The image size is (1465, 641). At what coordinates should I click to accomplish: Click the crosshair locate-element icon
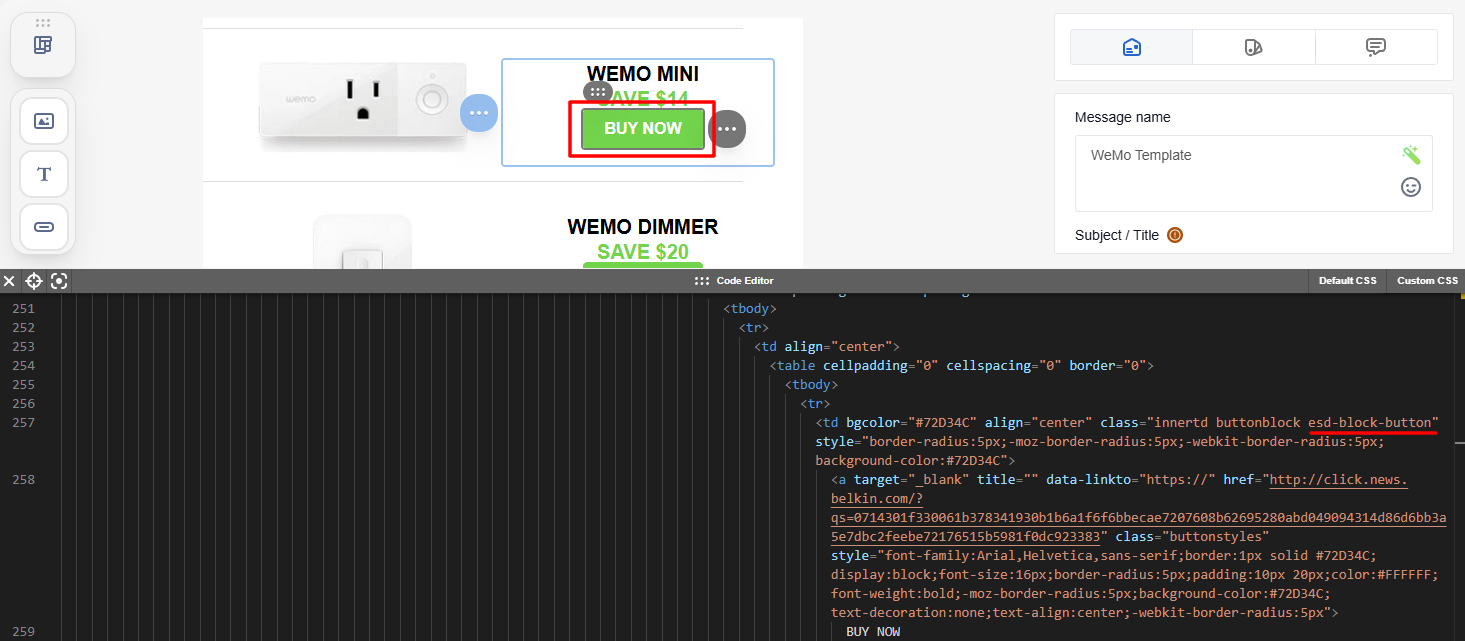(x=34, y=281)
